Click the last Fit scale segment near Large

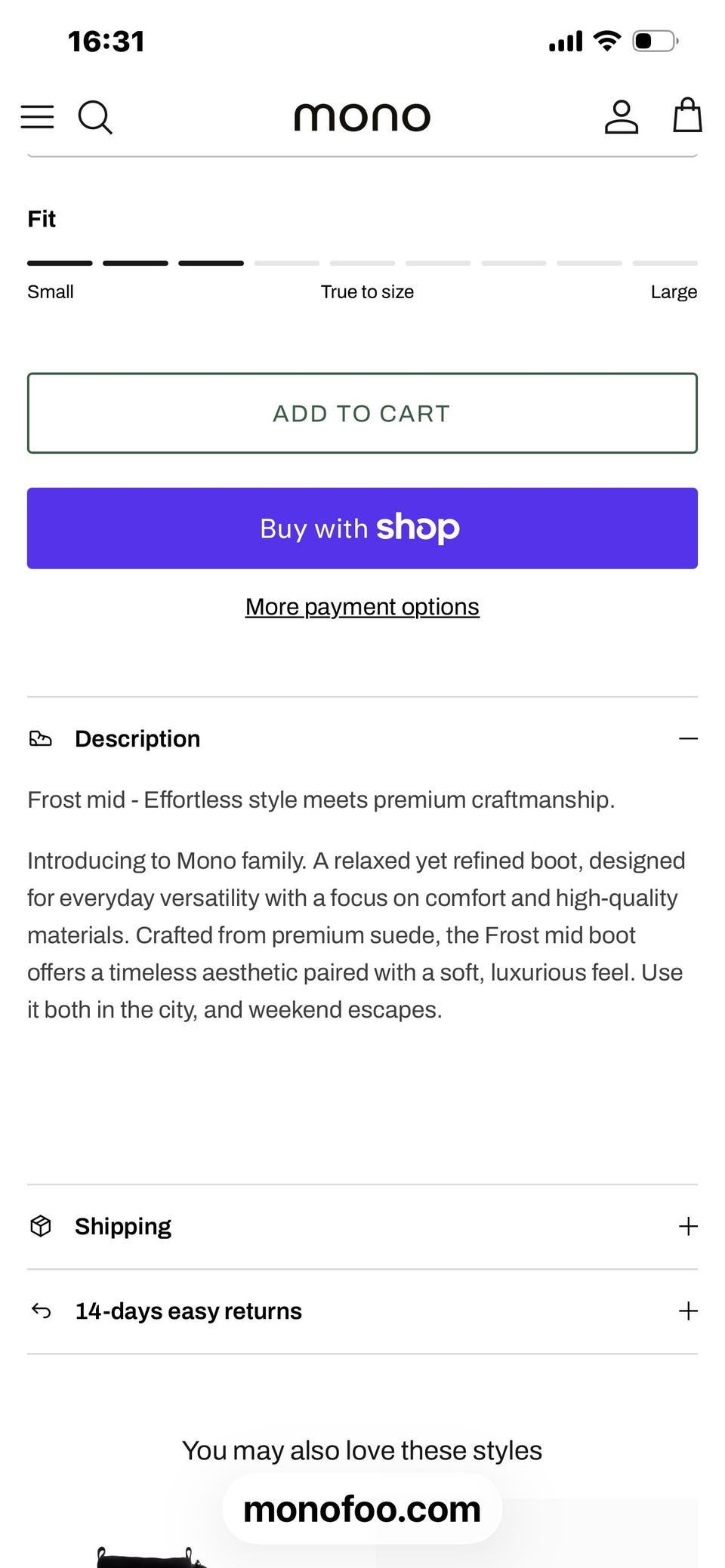(x=665, y=263)
